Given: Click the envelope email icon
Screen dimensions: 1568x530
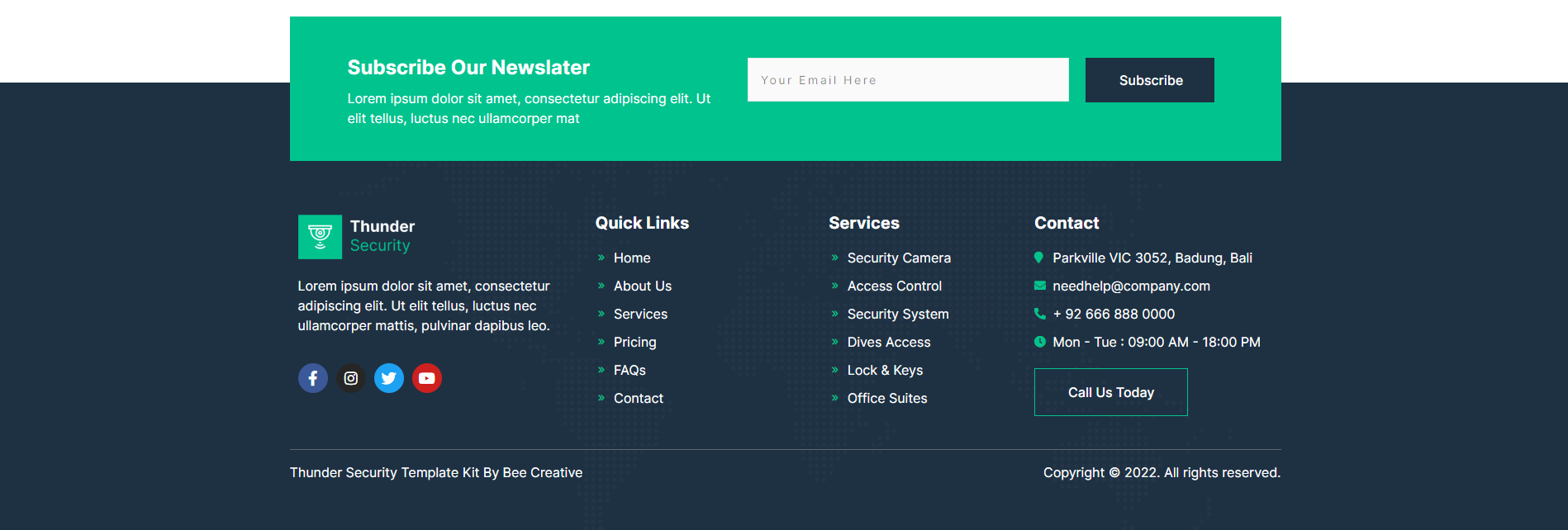Looking at the screenshot, I should point(1040,286).
